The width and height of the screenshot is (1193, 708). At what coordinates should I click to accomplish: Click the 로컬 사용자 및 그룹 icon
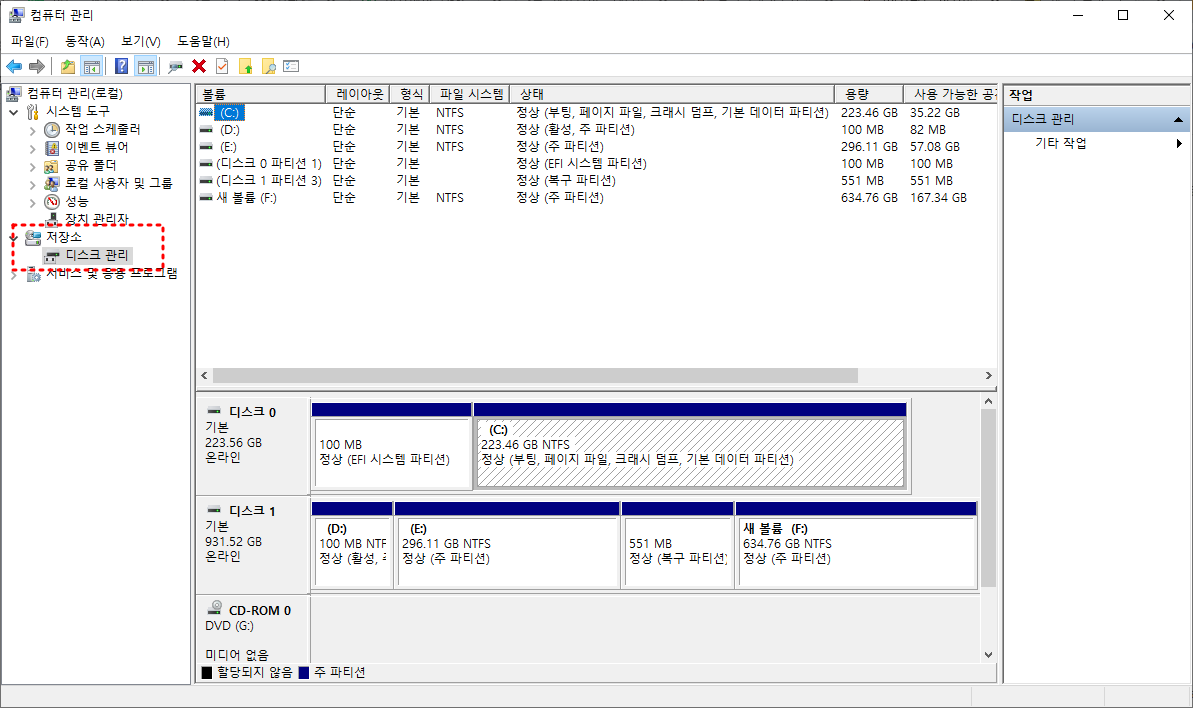[x=52, y=183]
